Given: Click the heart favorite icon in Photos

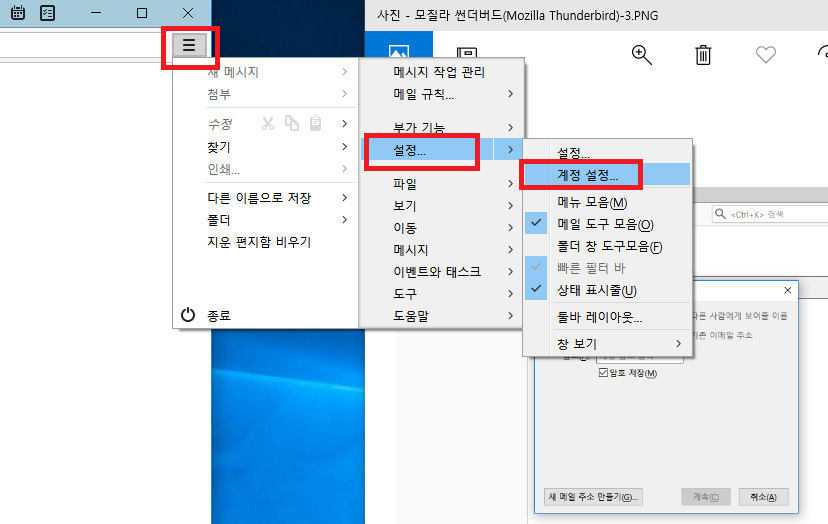Looking at the screenshot, I should pyautogui.click(x=766, y=54).
